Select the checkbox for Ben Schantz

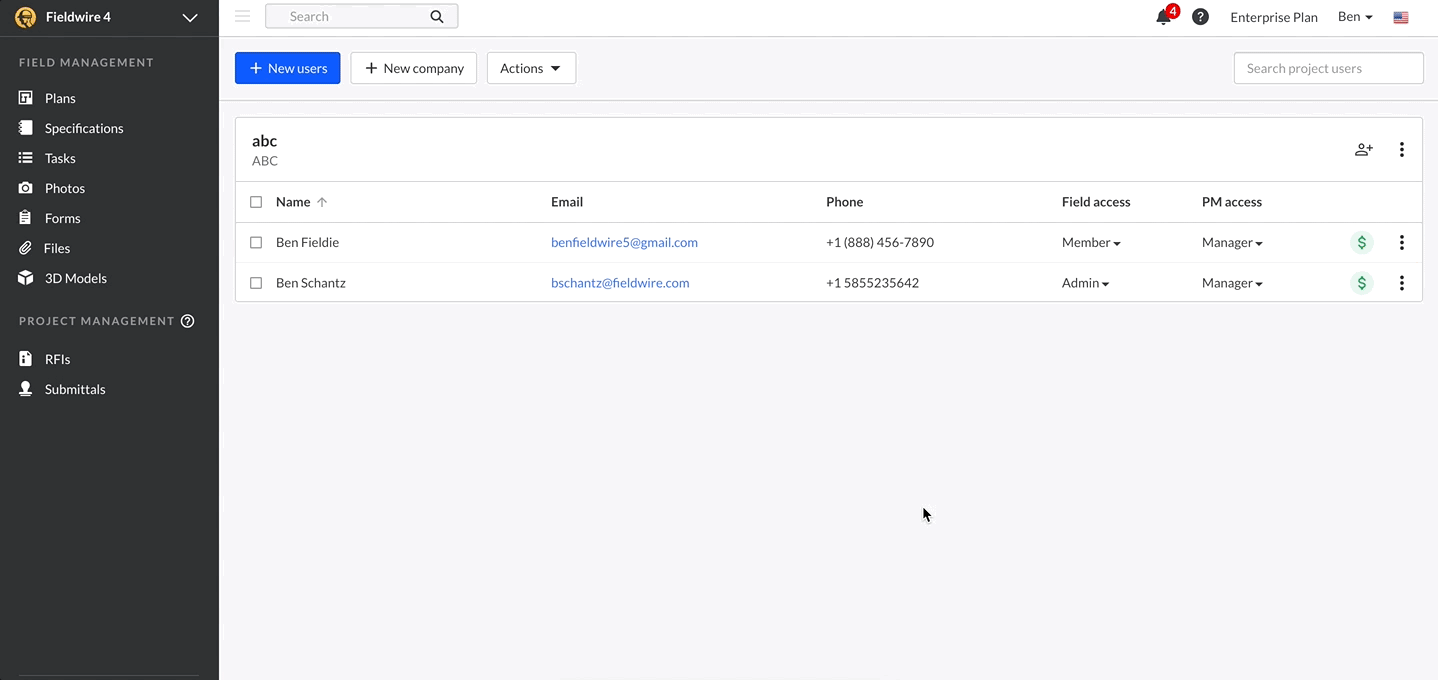pos(256,282)
